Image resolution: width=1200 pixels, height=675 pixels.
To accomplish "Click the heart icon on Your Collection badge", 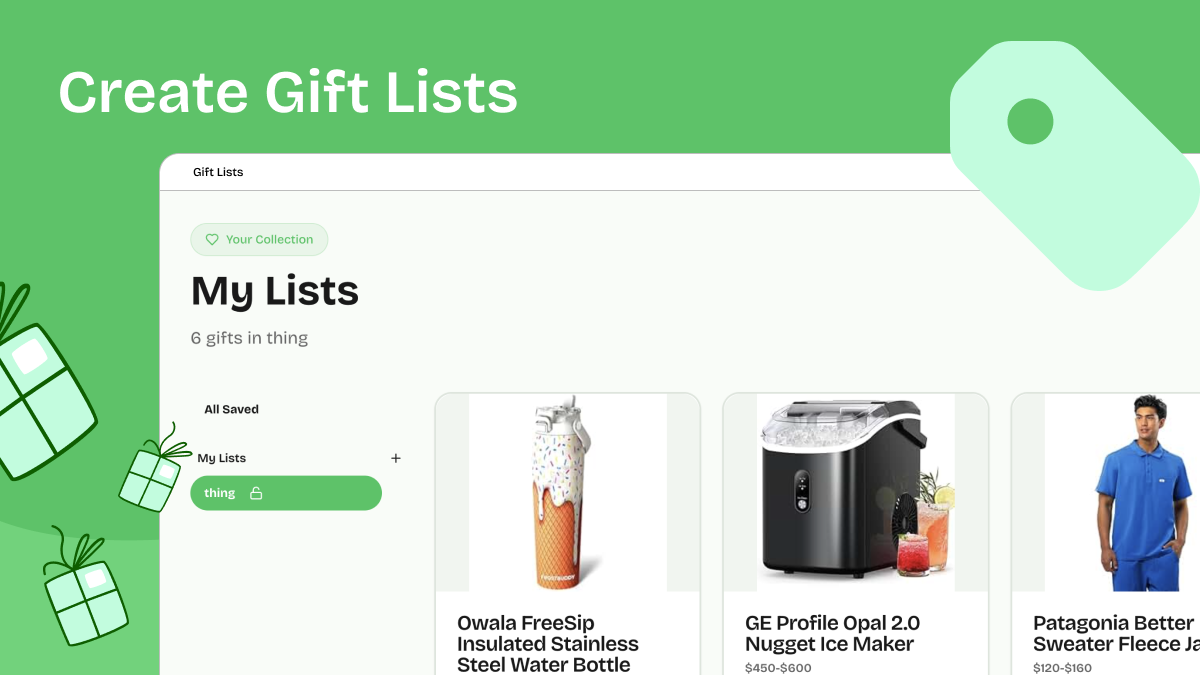I will [x=211, y=239].
